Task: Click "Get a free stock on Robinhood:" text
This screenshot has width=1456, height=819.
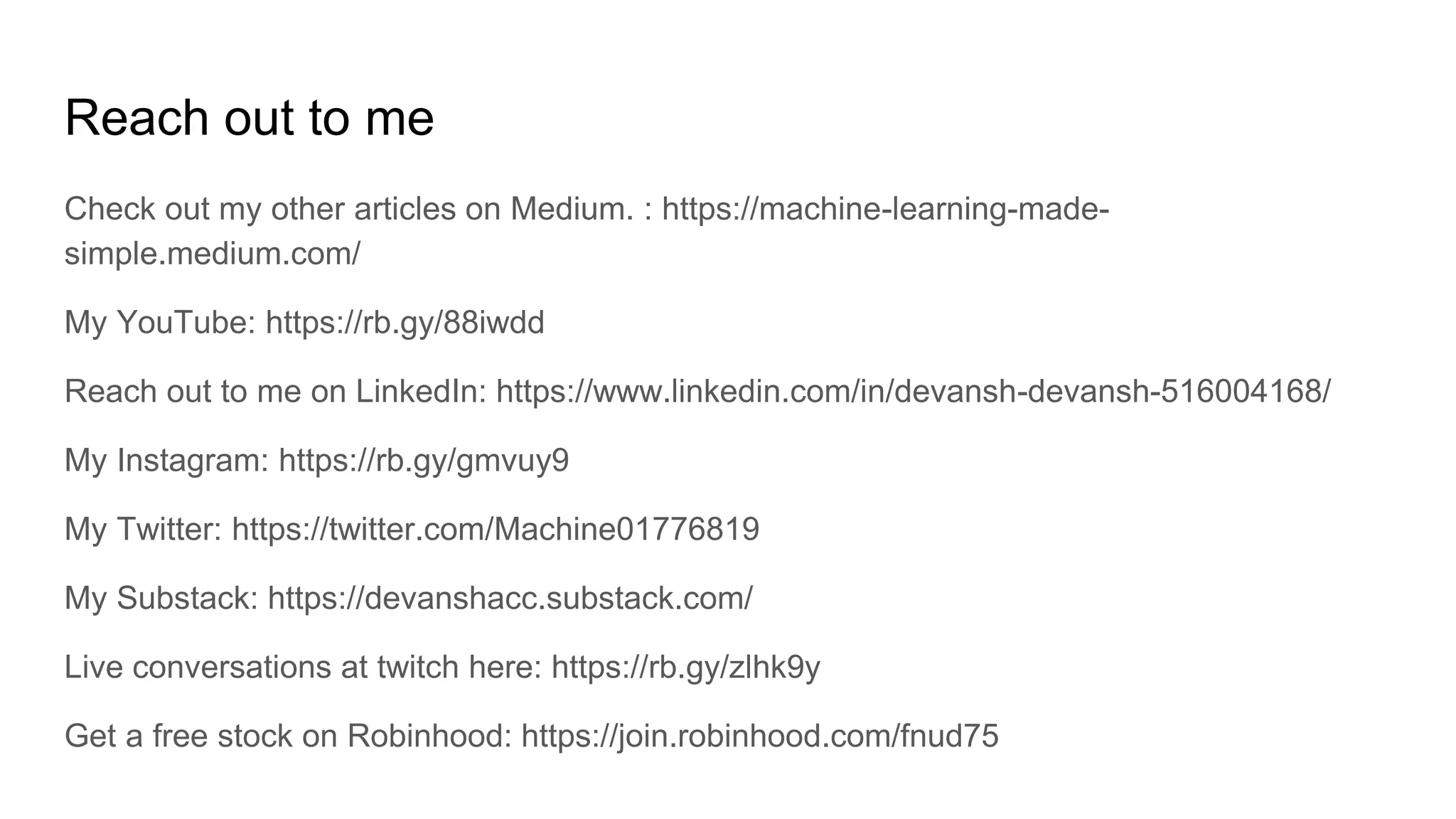Action: click(288, 737)
